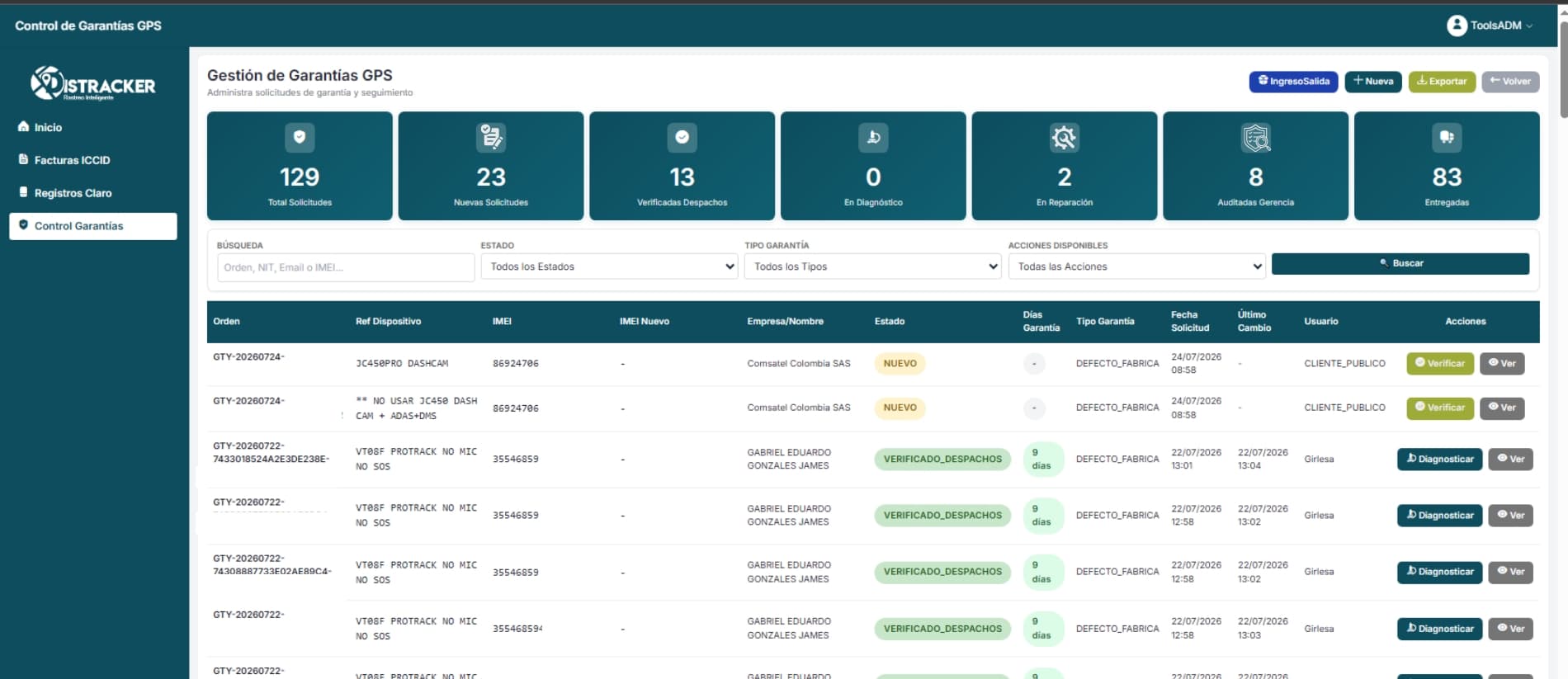The height and width of the screenshot is (679, 1568).
Task: Click the shield icon on Total Solicitudes card
Action: [300, 137]
